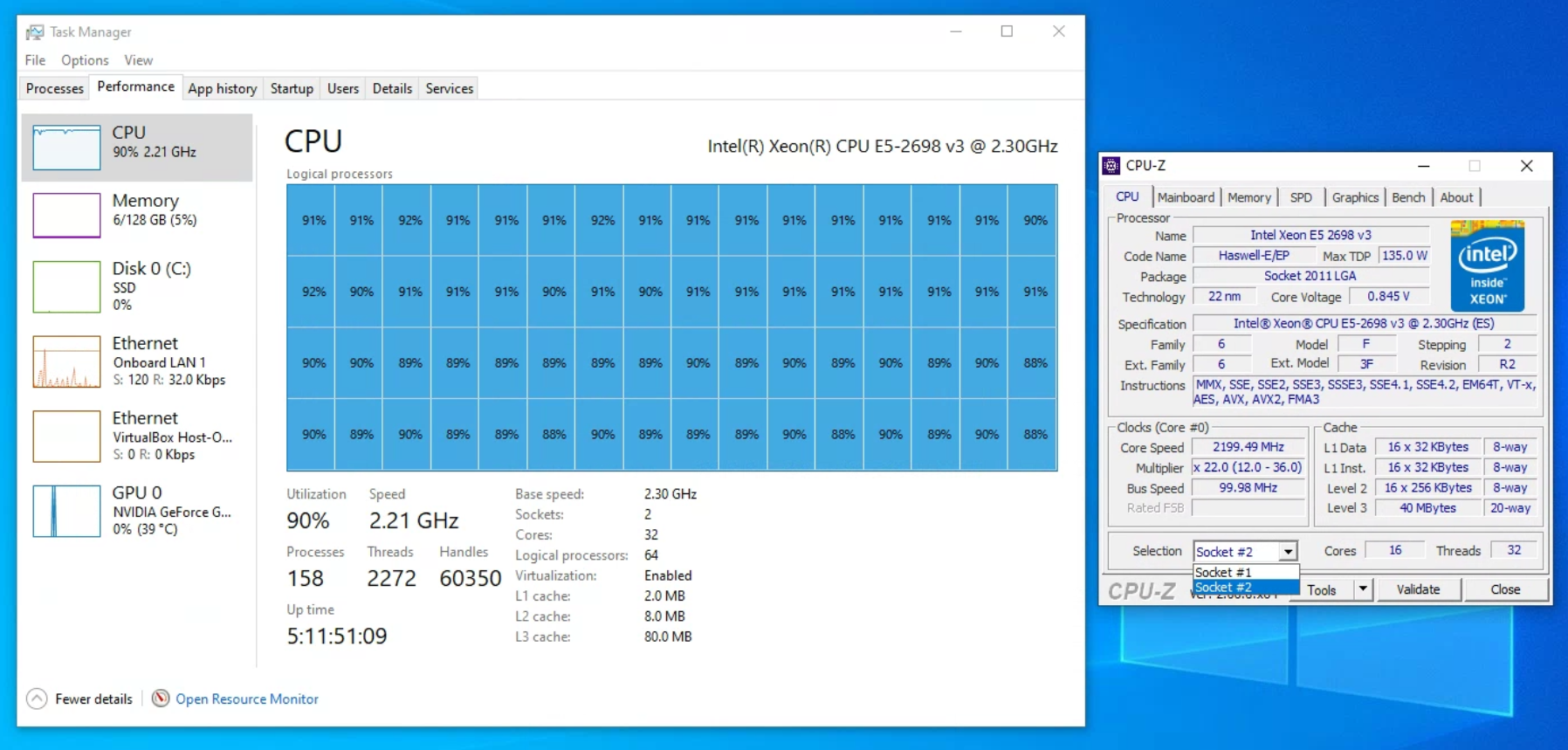Click the Open Resource Monitor gauge icon

tap(161, 698)
